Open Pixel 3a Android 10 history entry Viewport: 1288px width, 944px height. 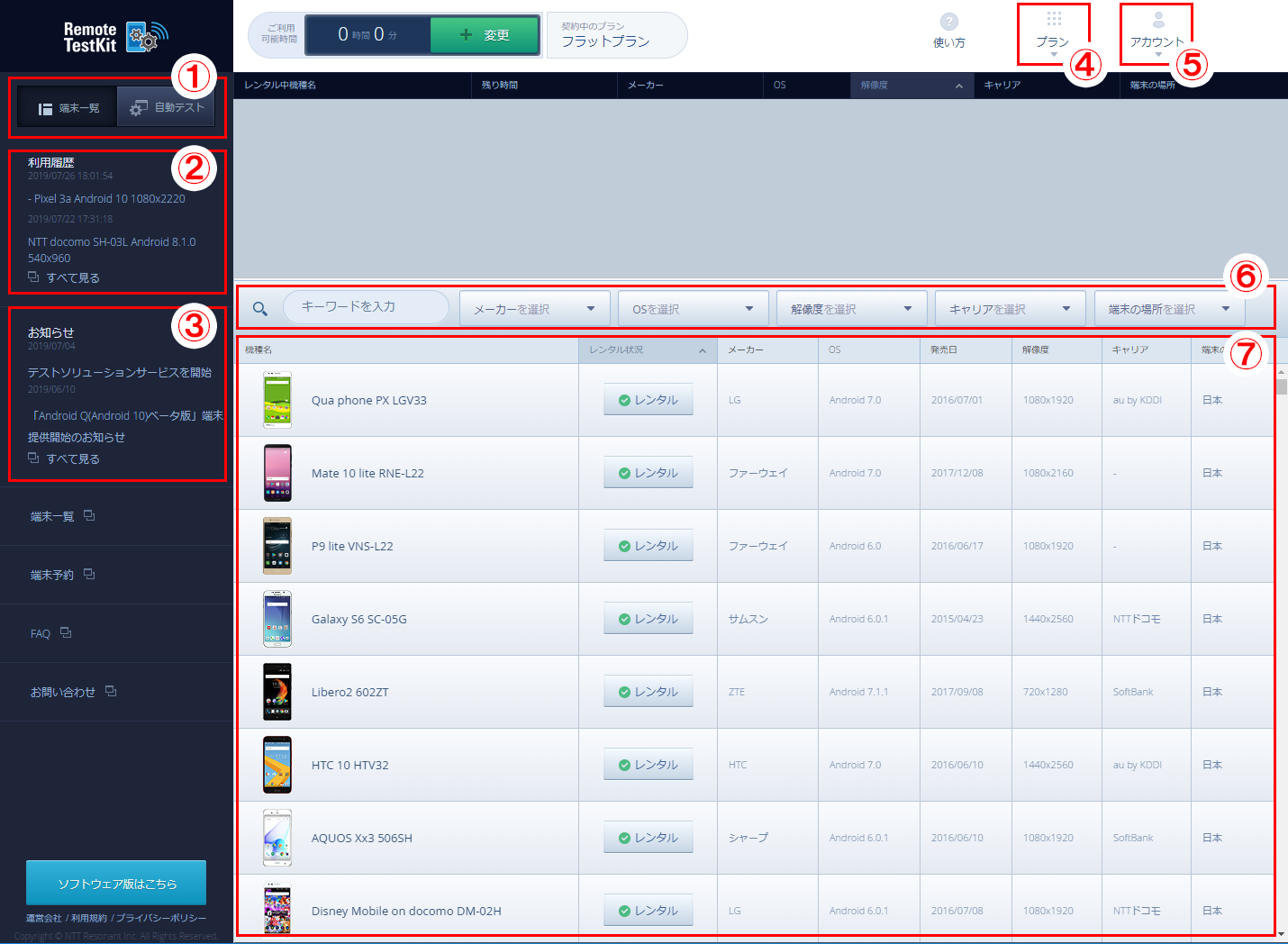pyautogui.click(x=106, y=198)
